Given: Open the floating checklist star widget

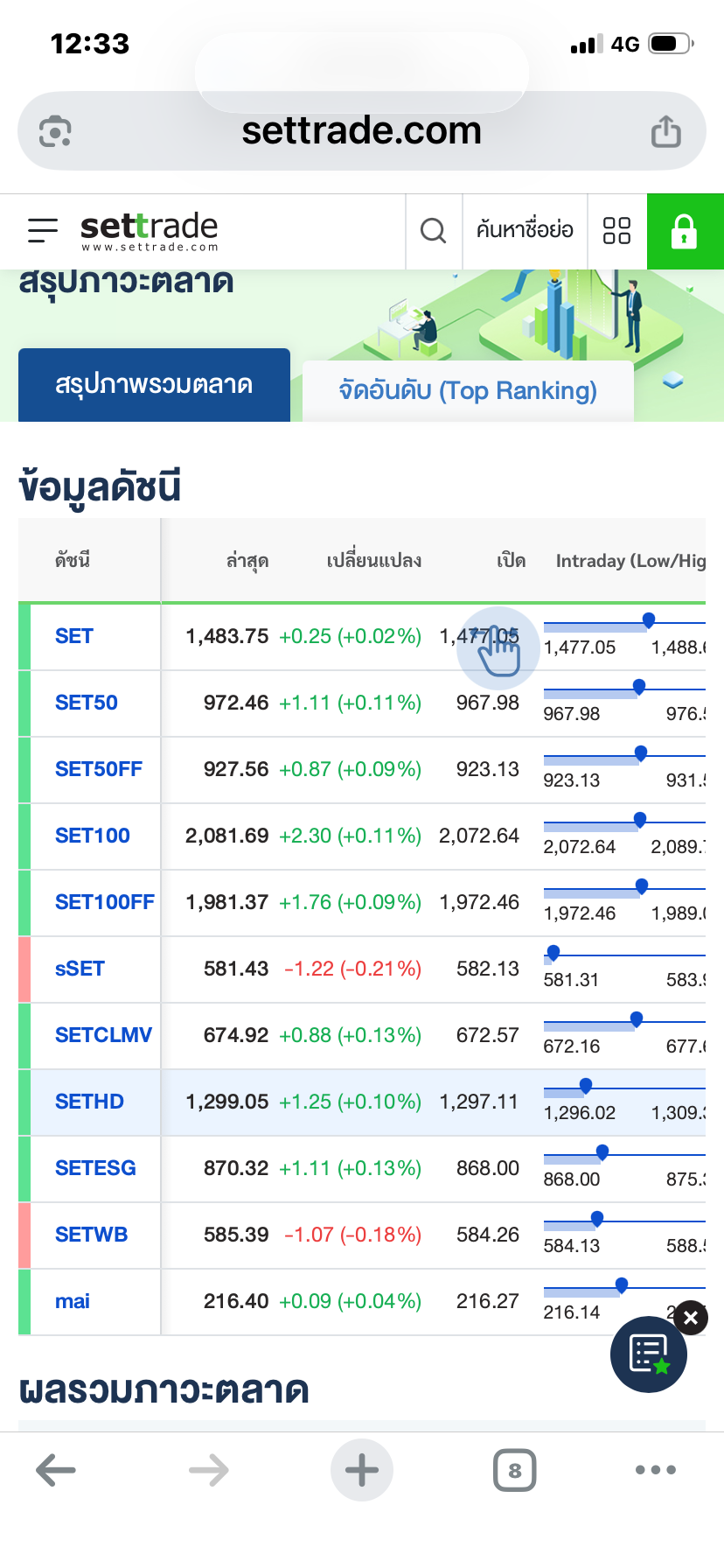Looking at the screenshot, I should [x=648, y=1354].
